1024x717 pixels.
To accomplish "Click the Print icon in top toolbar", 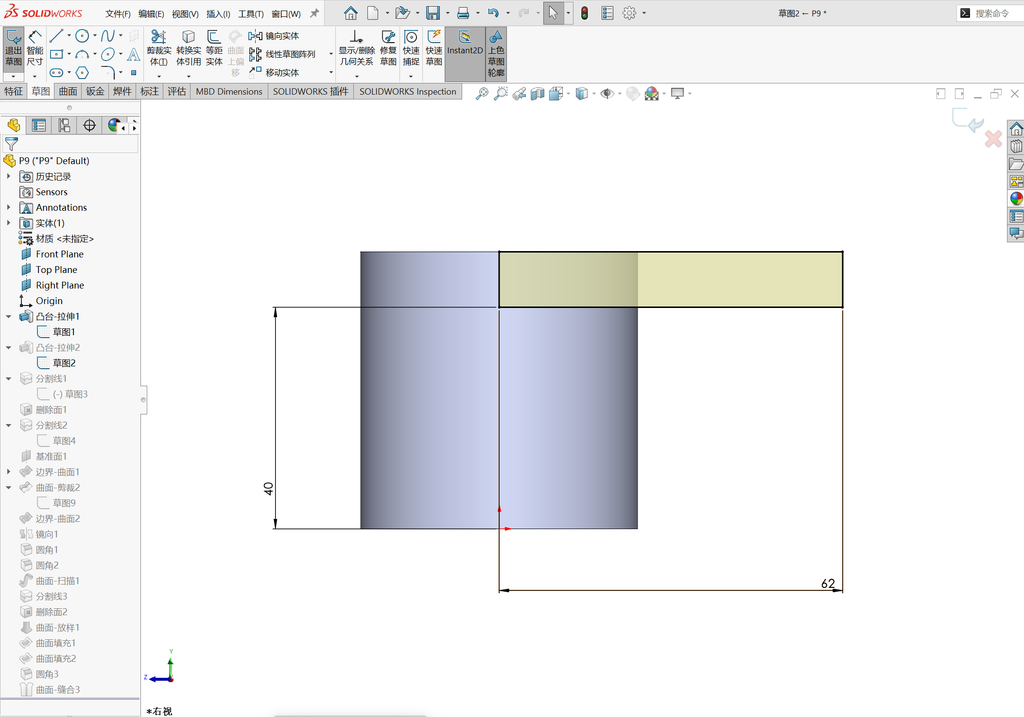I will click(x=462, y=13).
